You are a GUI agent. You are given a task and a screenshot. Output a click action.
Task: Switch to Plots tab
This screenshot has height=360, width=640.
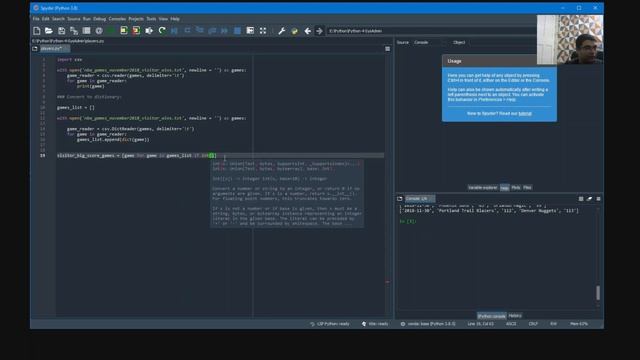coord(516,188)
